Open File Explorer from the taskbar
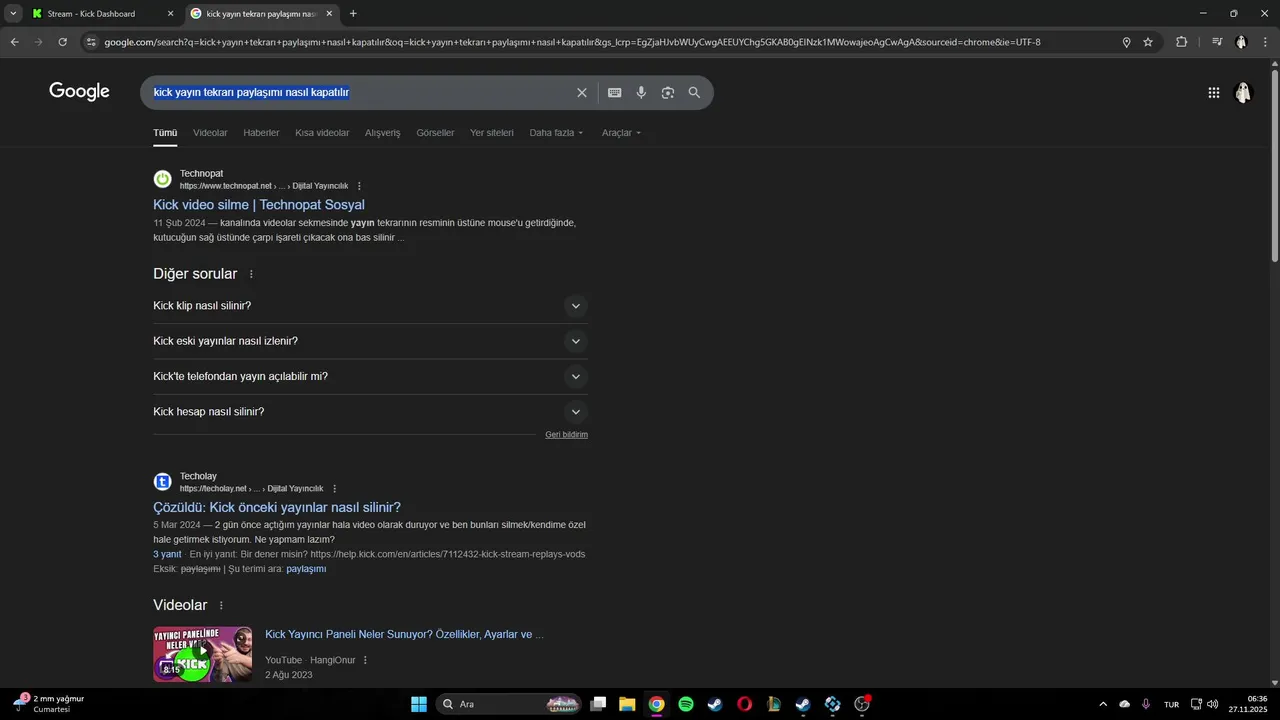The width and height of the screenshot is (1280, 720). coord(627,704)
